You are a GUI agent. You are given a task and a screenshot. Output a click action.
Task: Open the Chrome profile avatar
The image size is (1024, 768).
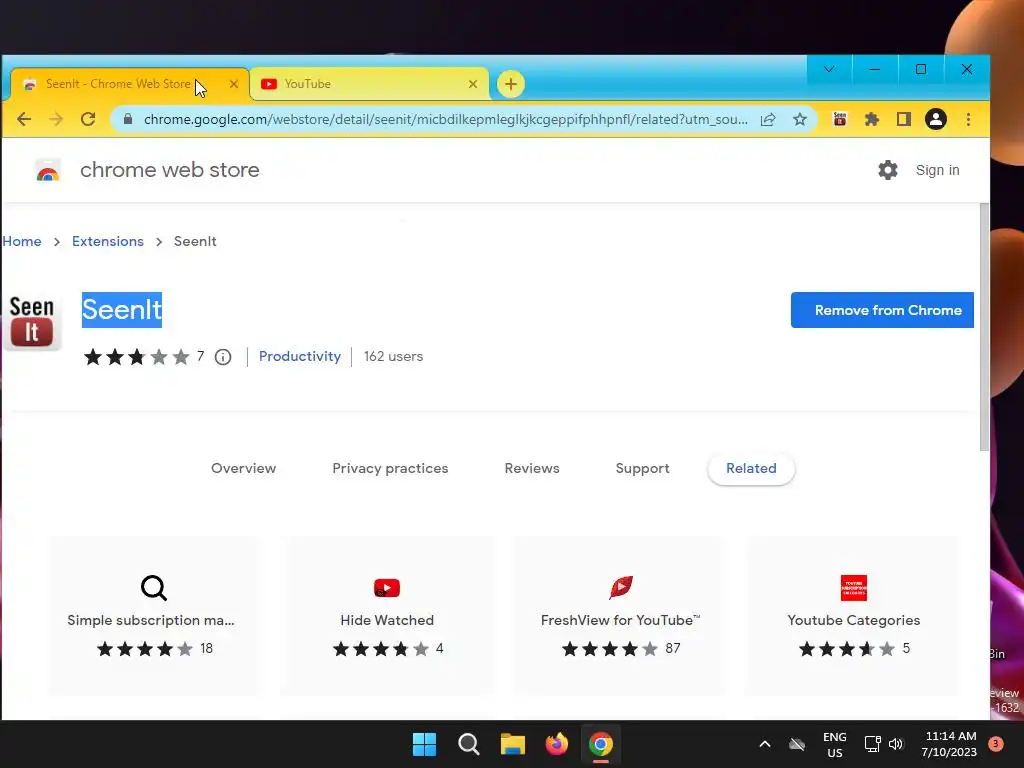(936, 120)
